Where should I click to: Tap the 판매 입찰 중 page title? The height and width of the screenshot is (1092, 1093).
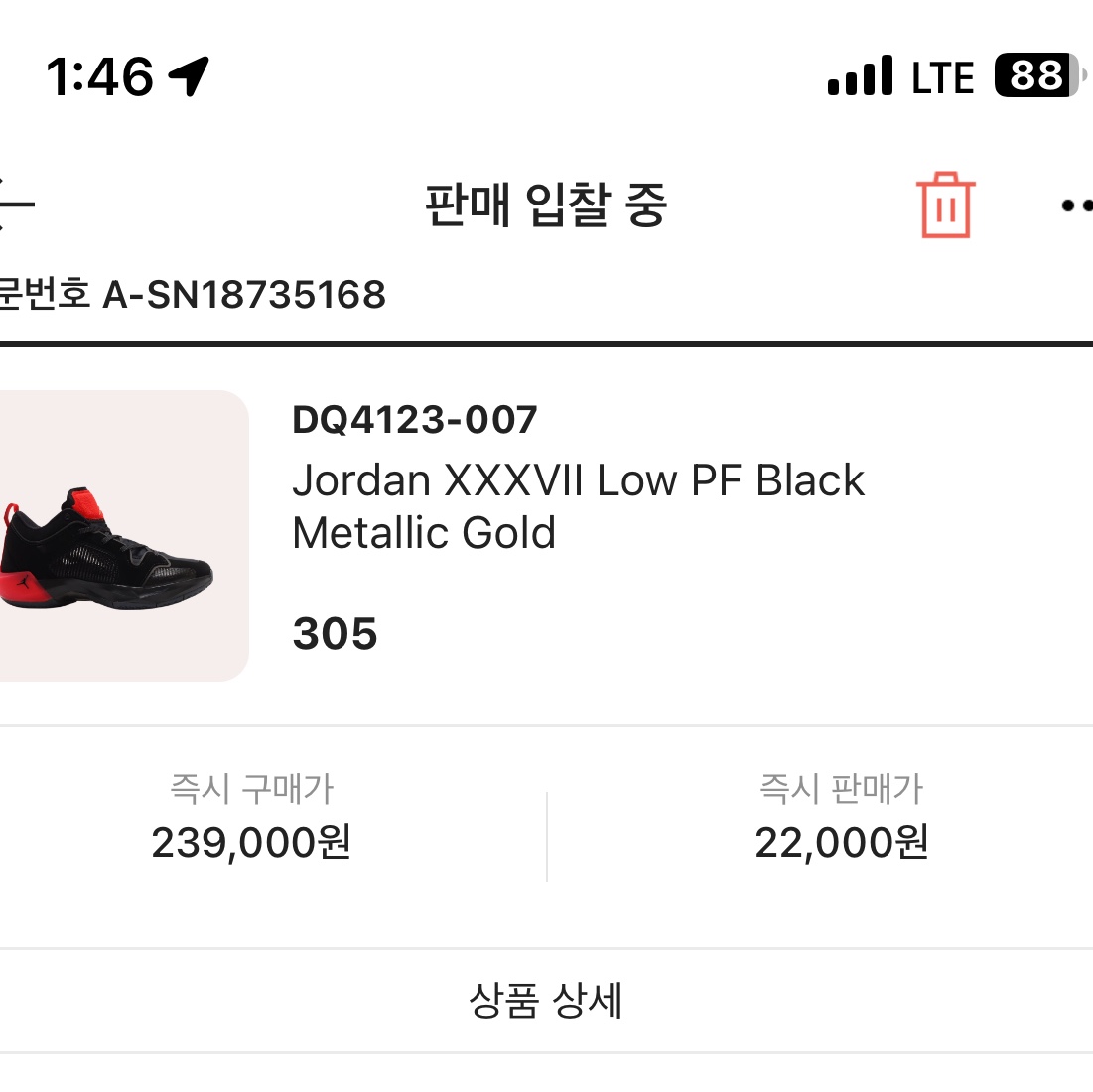click(546, 205)
